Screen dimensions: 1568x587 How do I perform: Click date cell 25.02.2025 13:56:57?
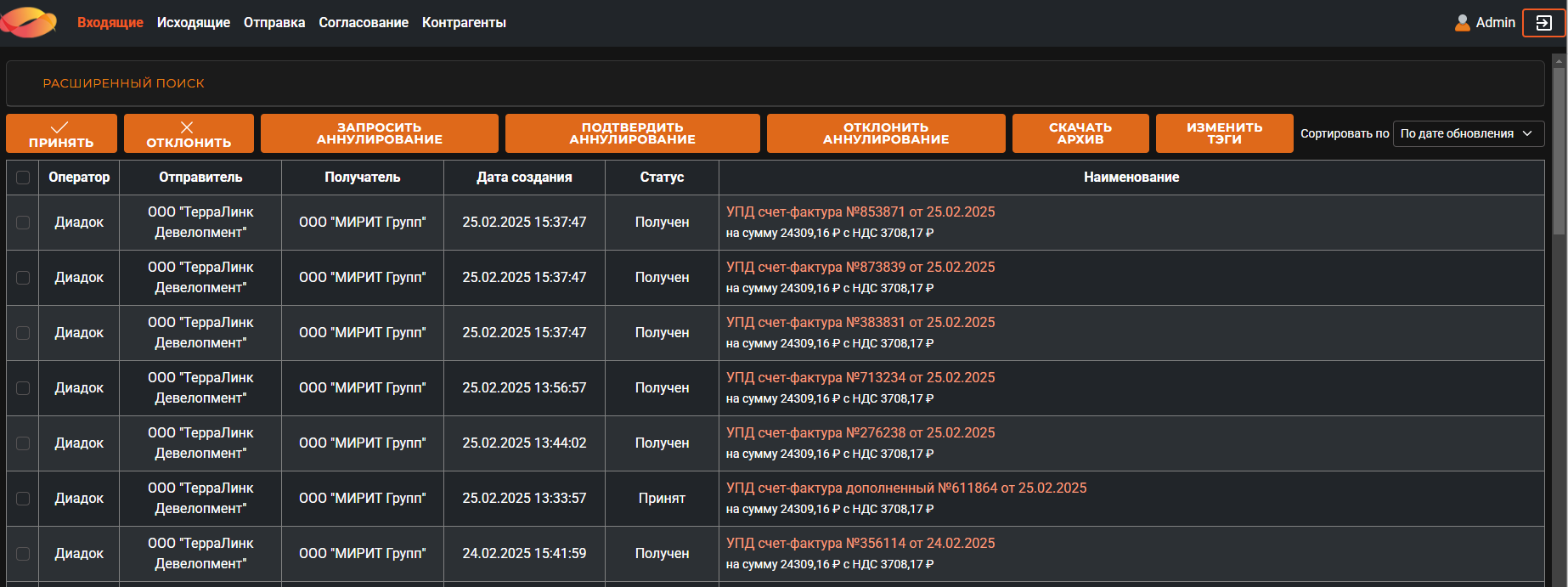[524, 388]
